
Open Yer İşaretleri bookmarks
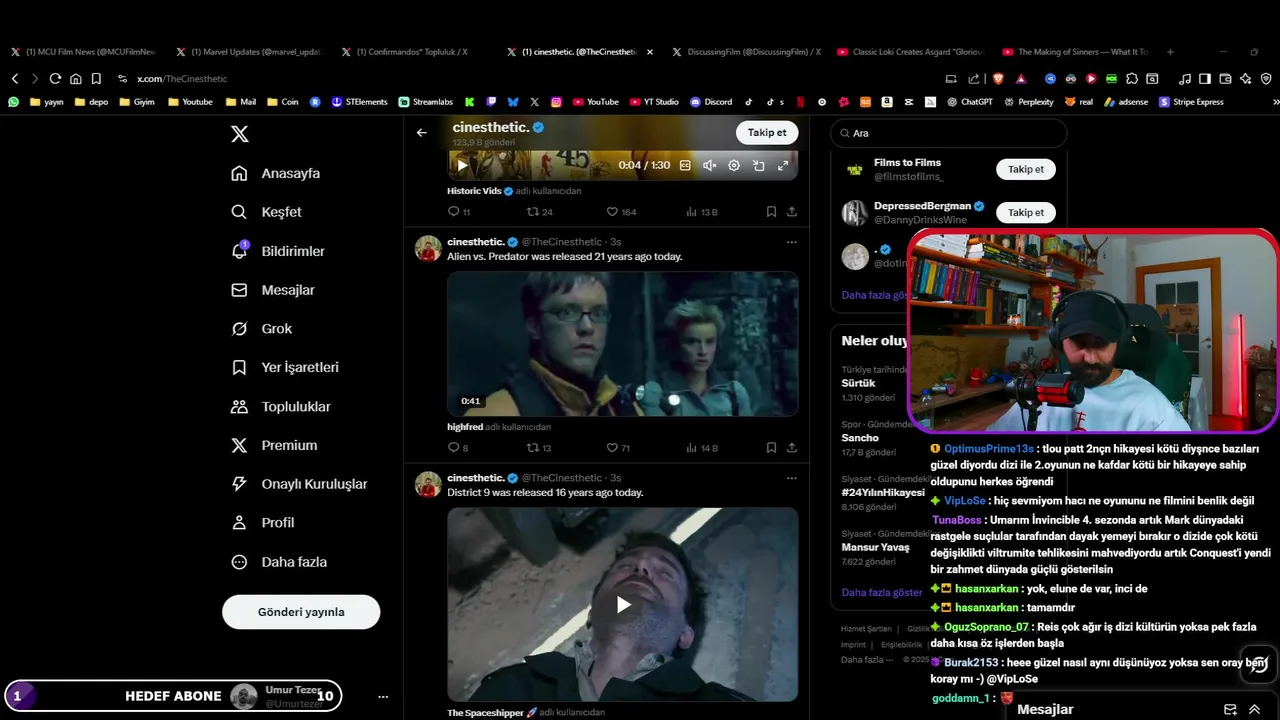[285, 367]
